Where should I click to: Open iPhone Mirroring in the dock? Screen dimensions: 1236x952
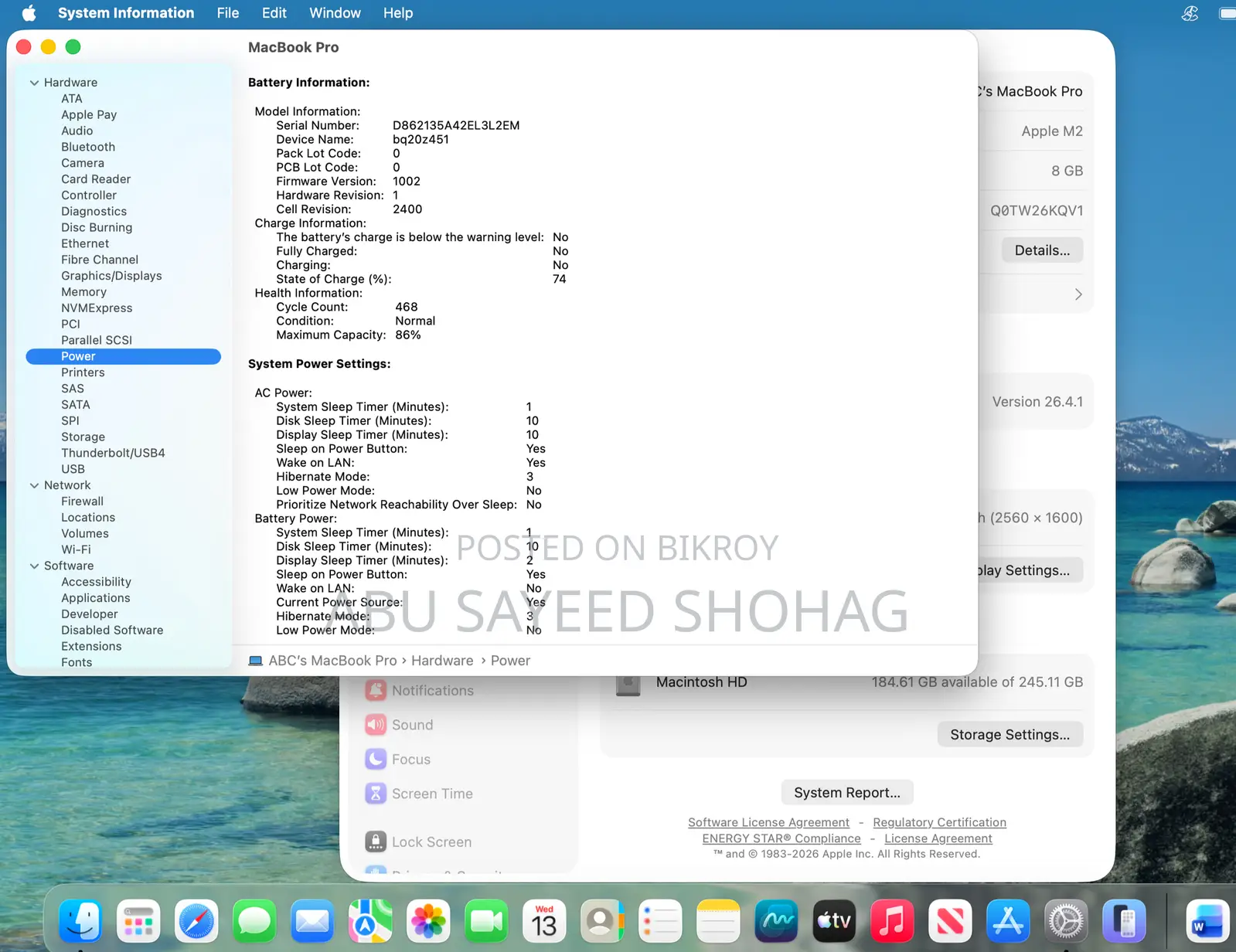pos(1124,921)
